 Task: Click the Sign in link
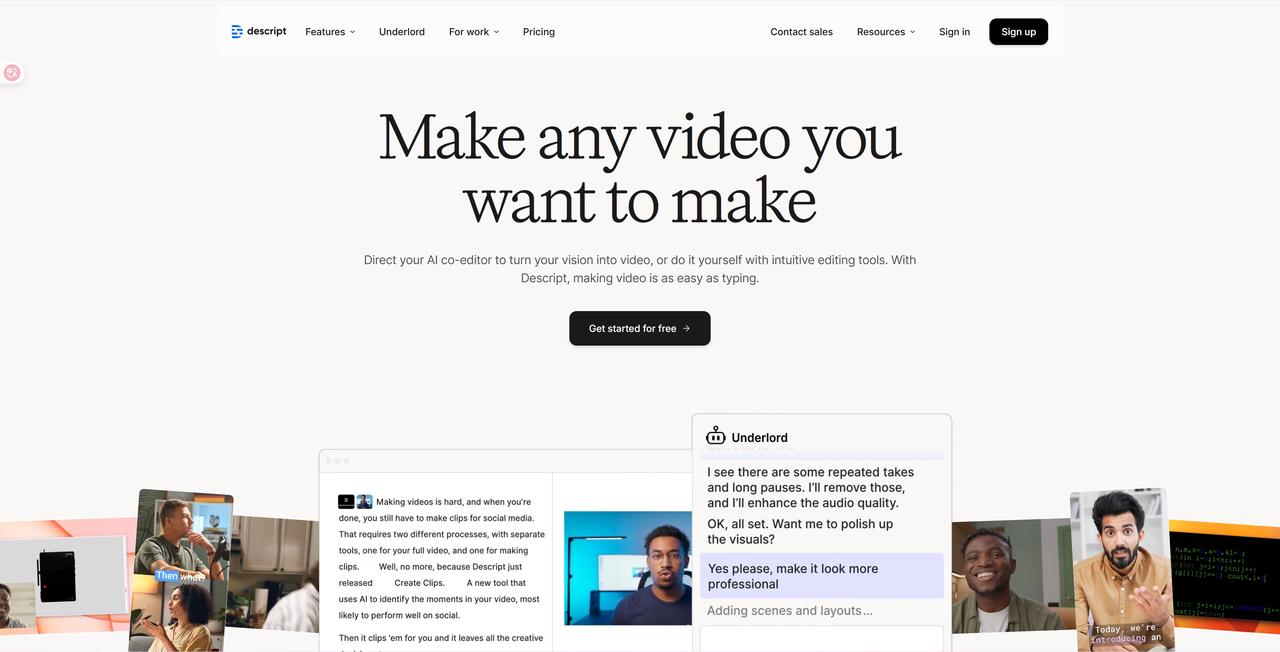tap(954, 32)
